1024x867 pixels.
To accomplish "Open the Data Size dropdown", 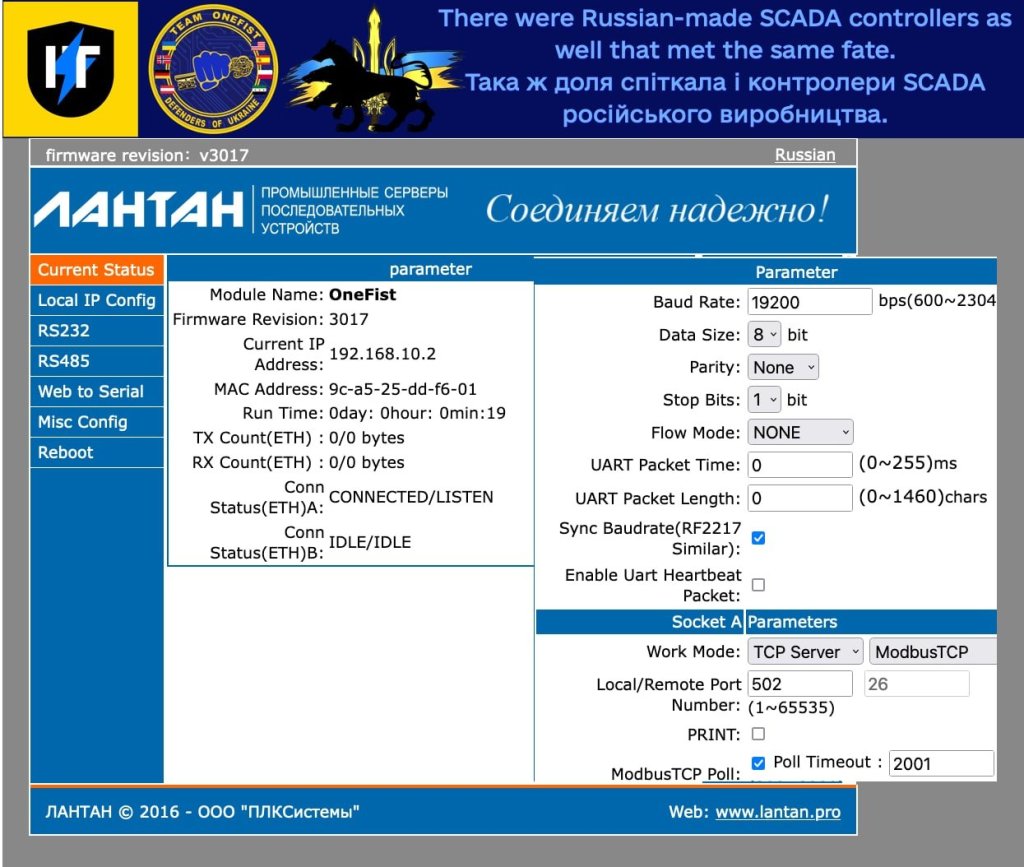I will point(765,335).
